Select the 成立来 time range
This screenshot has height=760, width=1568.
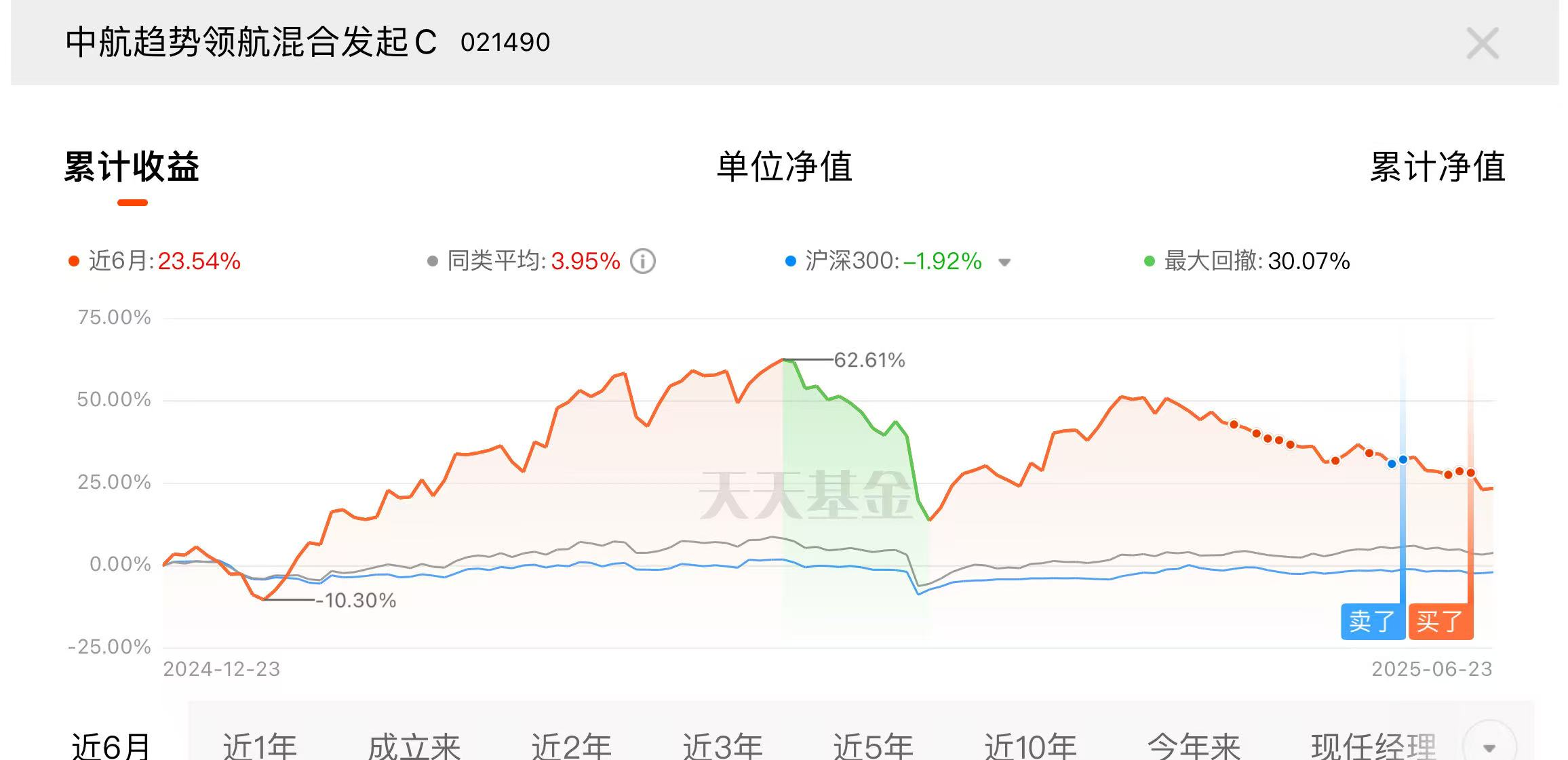tap(414, 746)
